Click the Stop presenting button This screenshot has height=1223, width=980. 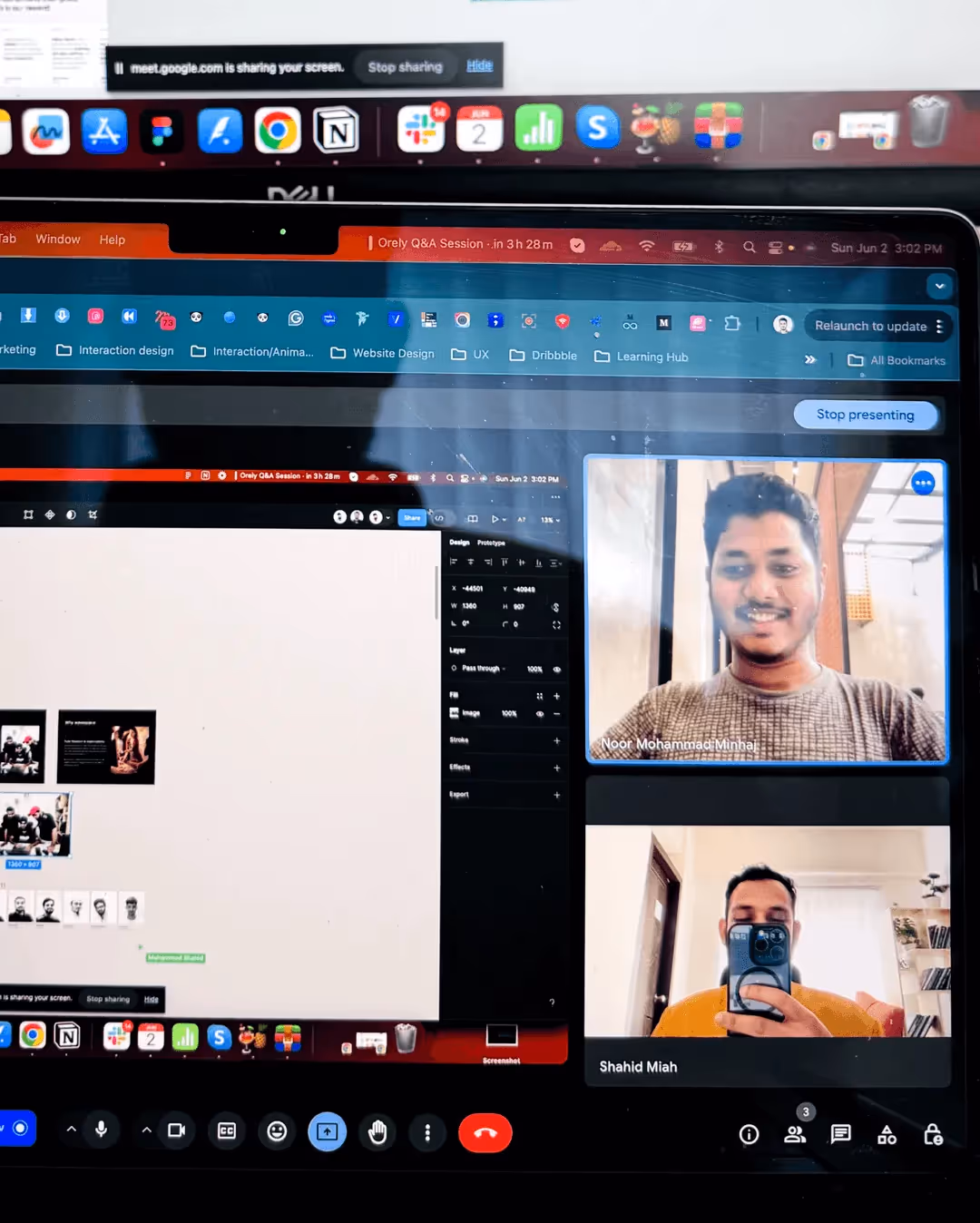(x=866, y=415)
